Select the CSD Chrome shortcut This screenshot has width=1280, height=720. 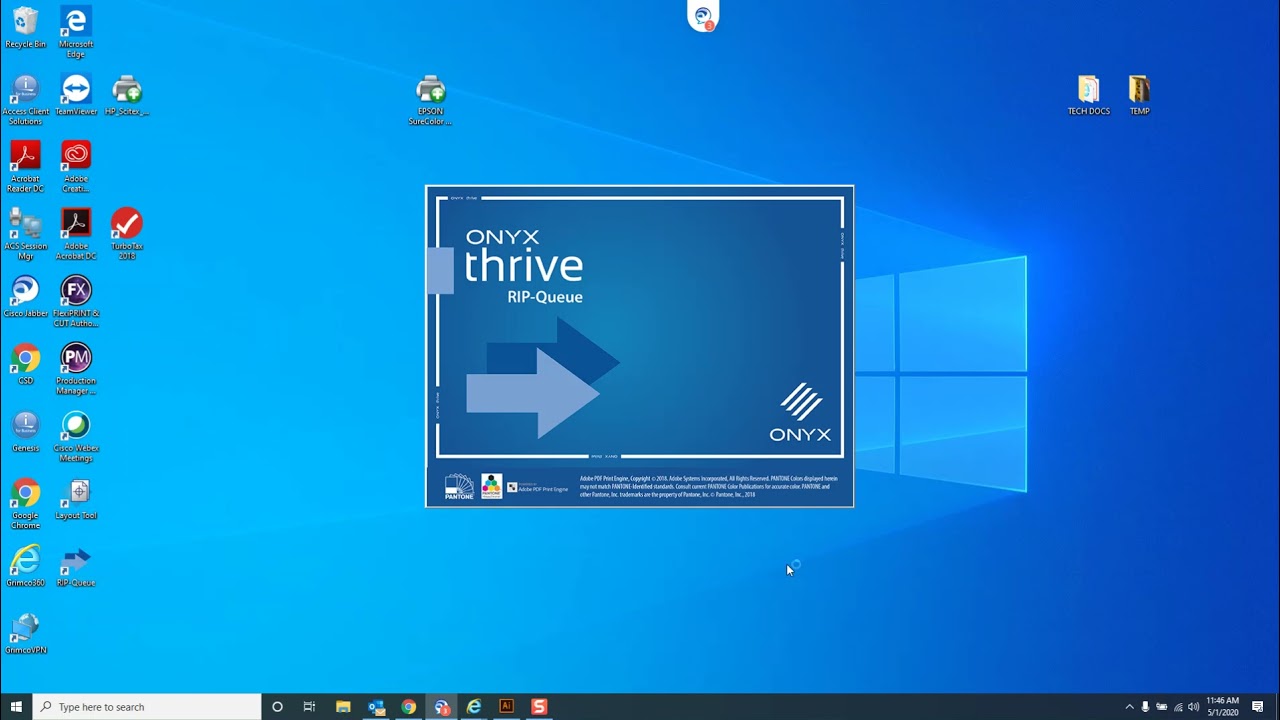pyautogui.click(x=25, y=364)
